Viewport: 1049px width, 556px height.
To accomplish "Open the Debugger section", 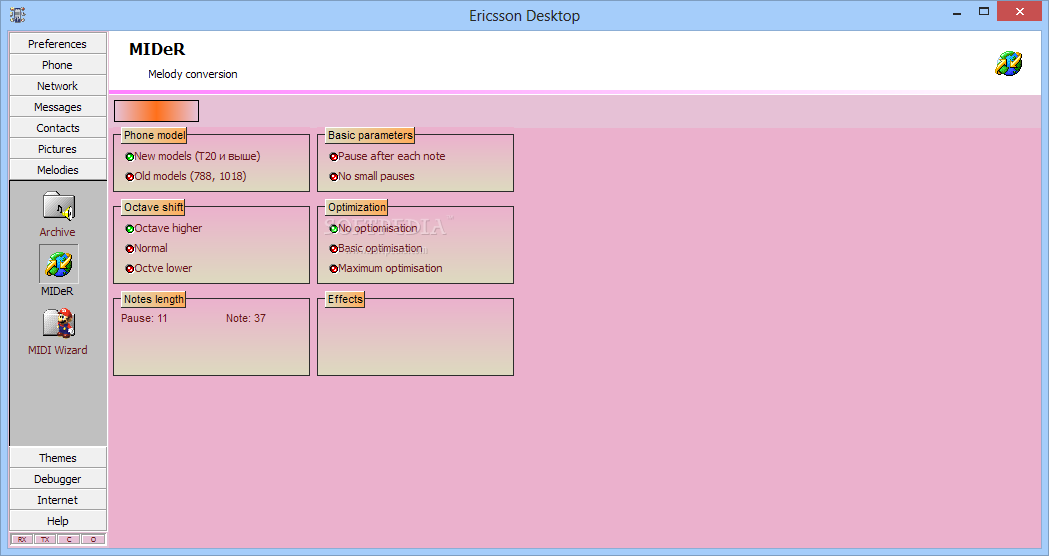I will tap(58, 479).
